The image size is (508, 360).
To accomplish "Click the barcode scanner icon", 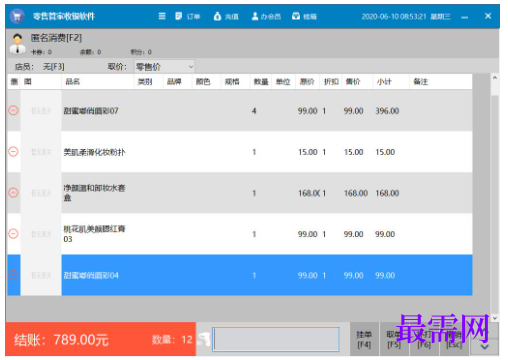I will click(x=203, y=339).
